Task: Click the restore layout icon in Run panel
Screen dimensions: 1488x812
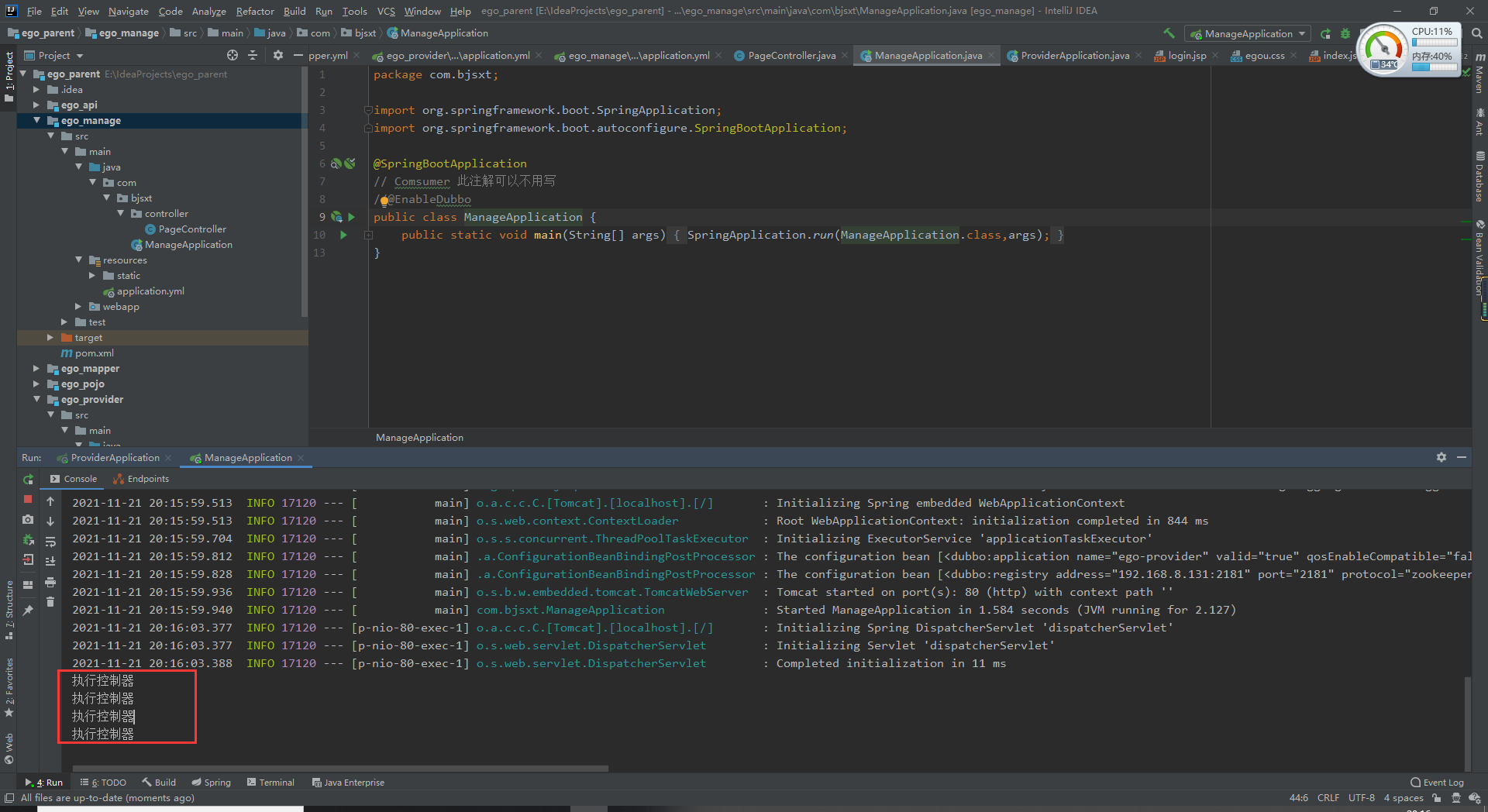Action: pos(28,585)
